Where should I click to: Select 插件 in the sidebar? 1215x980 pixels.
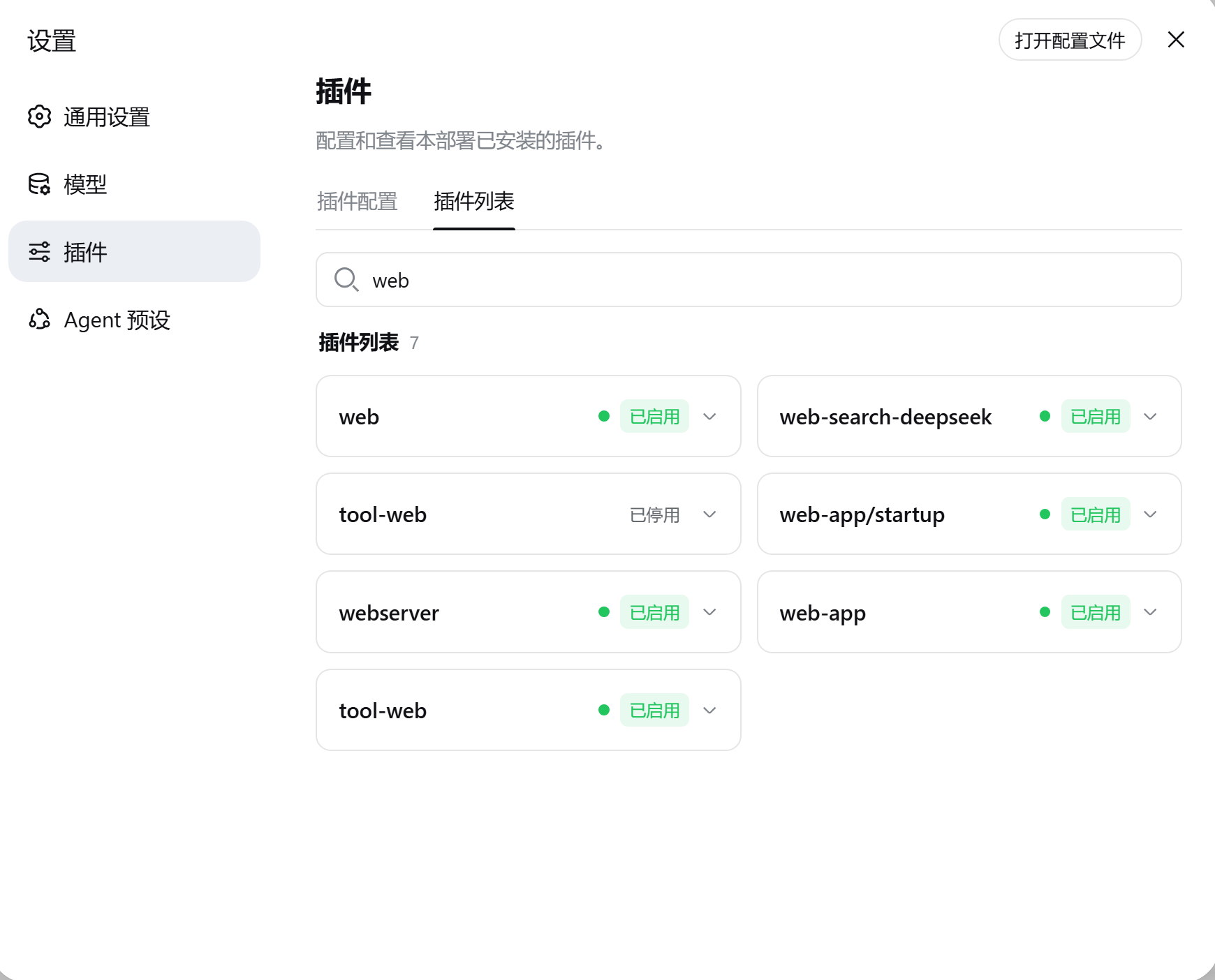coord(134,251)
